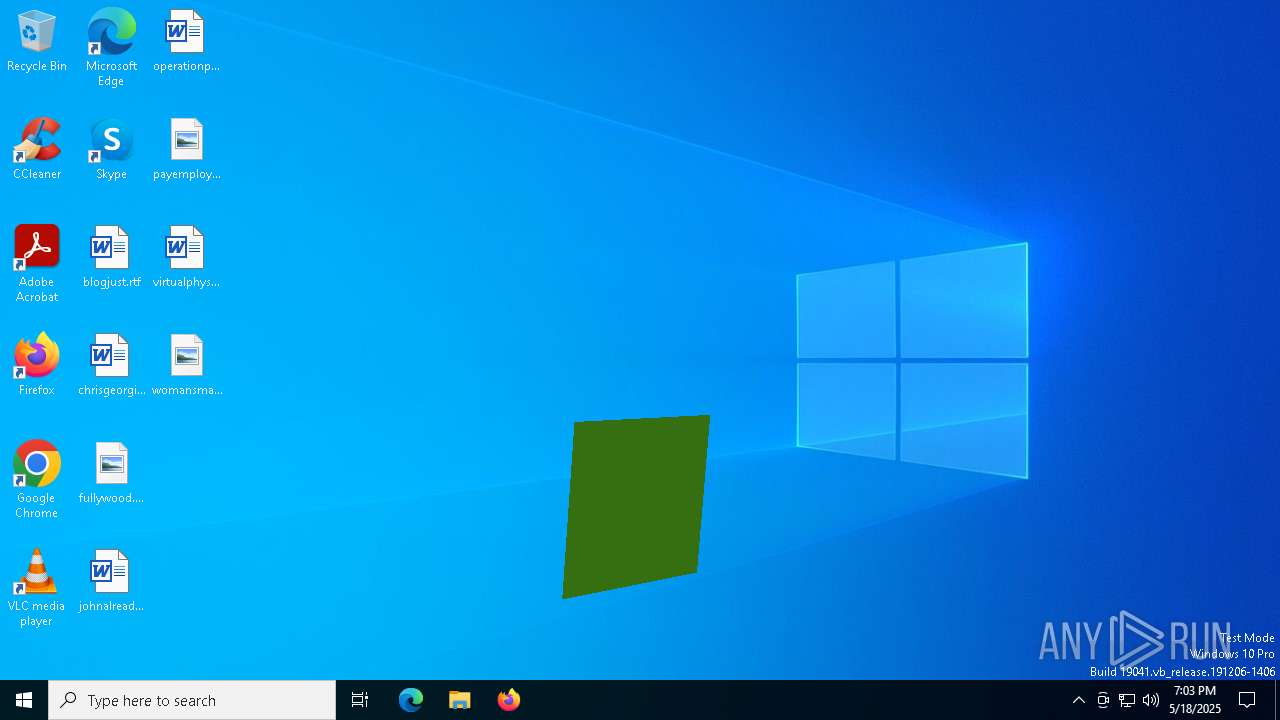The height and width of the screenshot is (720, 1280).
Task: Open the Recycle Bin desktop icon
Action: 37,41
